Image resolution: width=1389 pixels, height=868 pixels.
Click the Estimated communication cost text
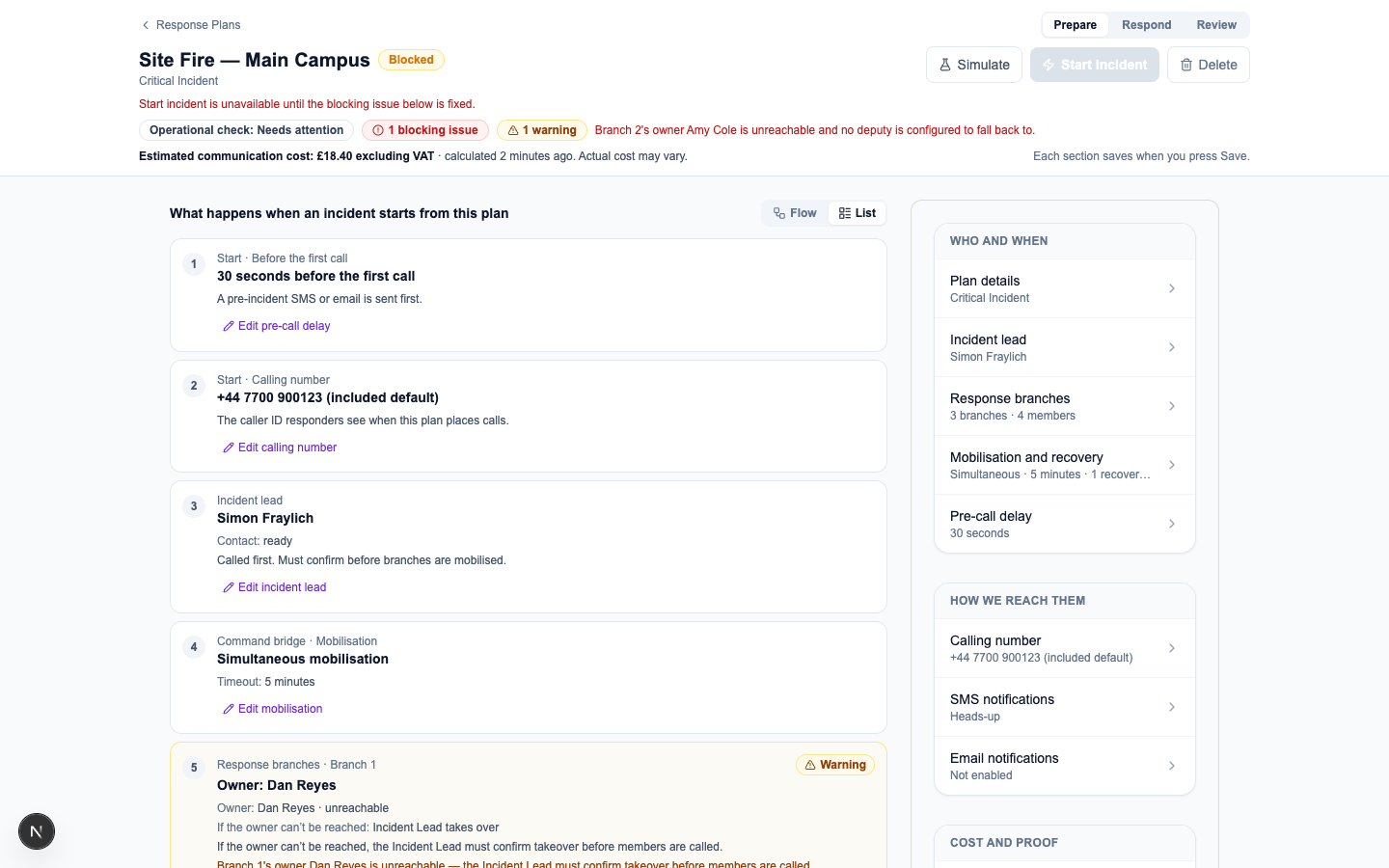point(286,156)
